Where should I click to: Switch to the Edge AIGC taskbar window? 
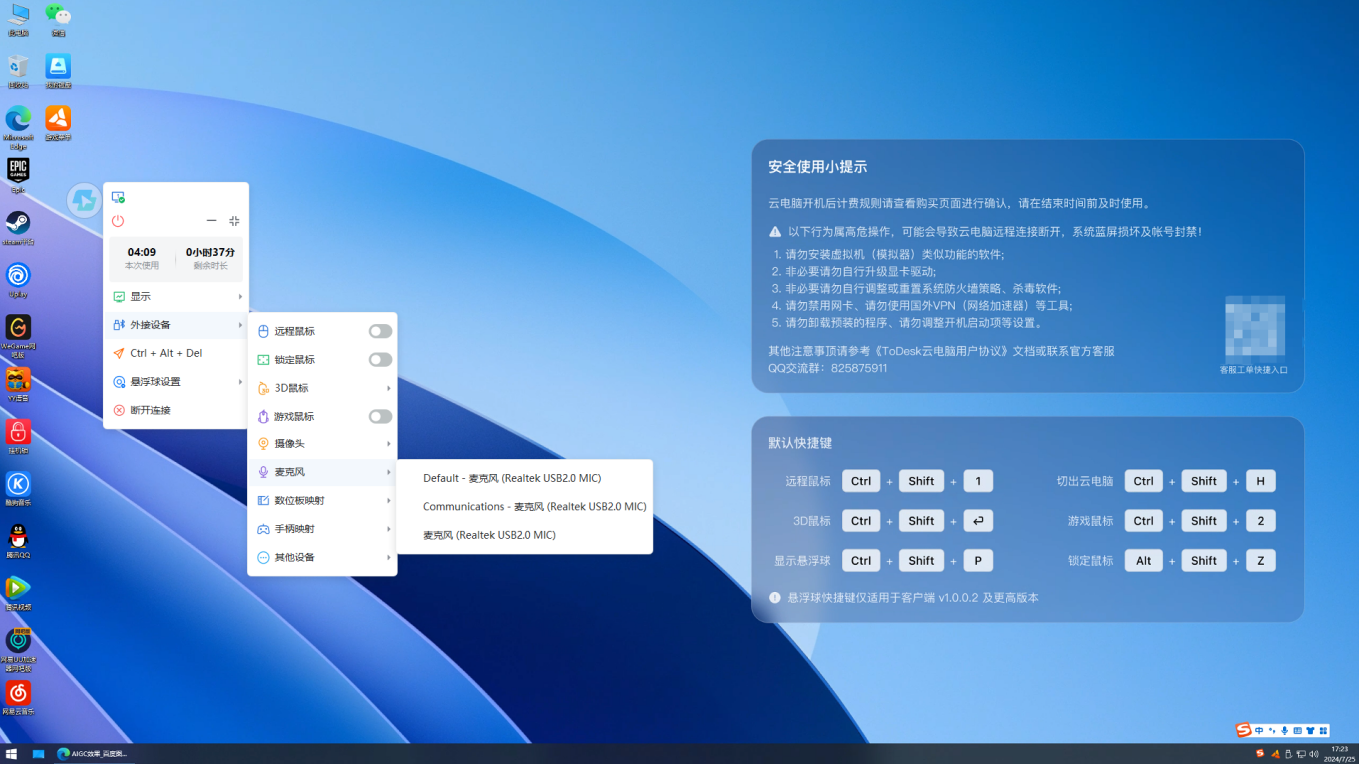93,754
